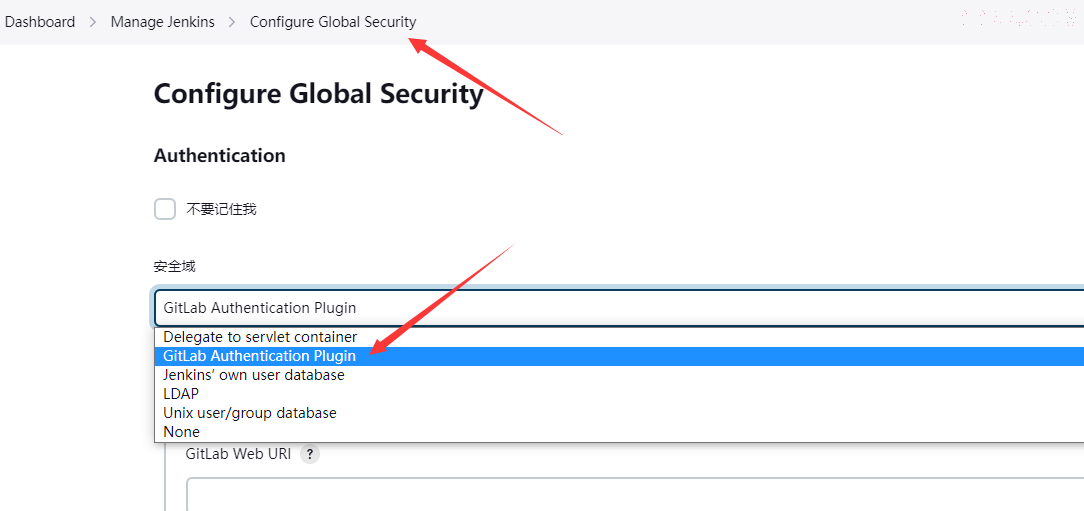Click the 安全域 field label
Image resolution: width=1084 pixels, height=511 pixels.
[x=174, y=267]
